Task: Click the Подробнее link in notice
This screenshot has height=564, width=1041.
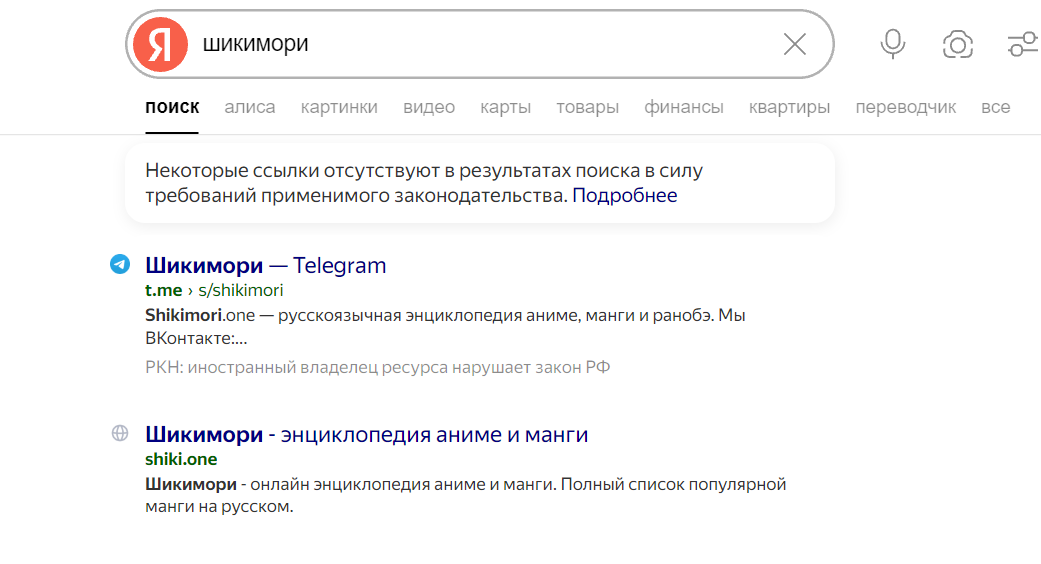Action: [624, 196]
